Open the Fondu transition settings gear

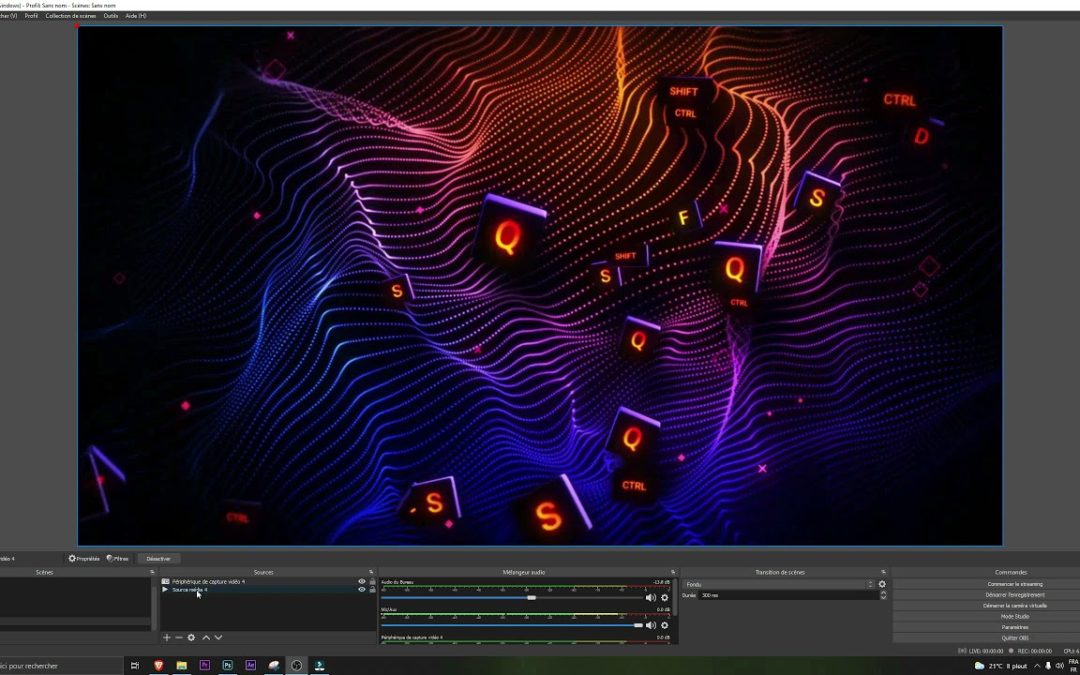point(882,583)
